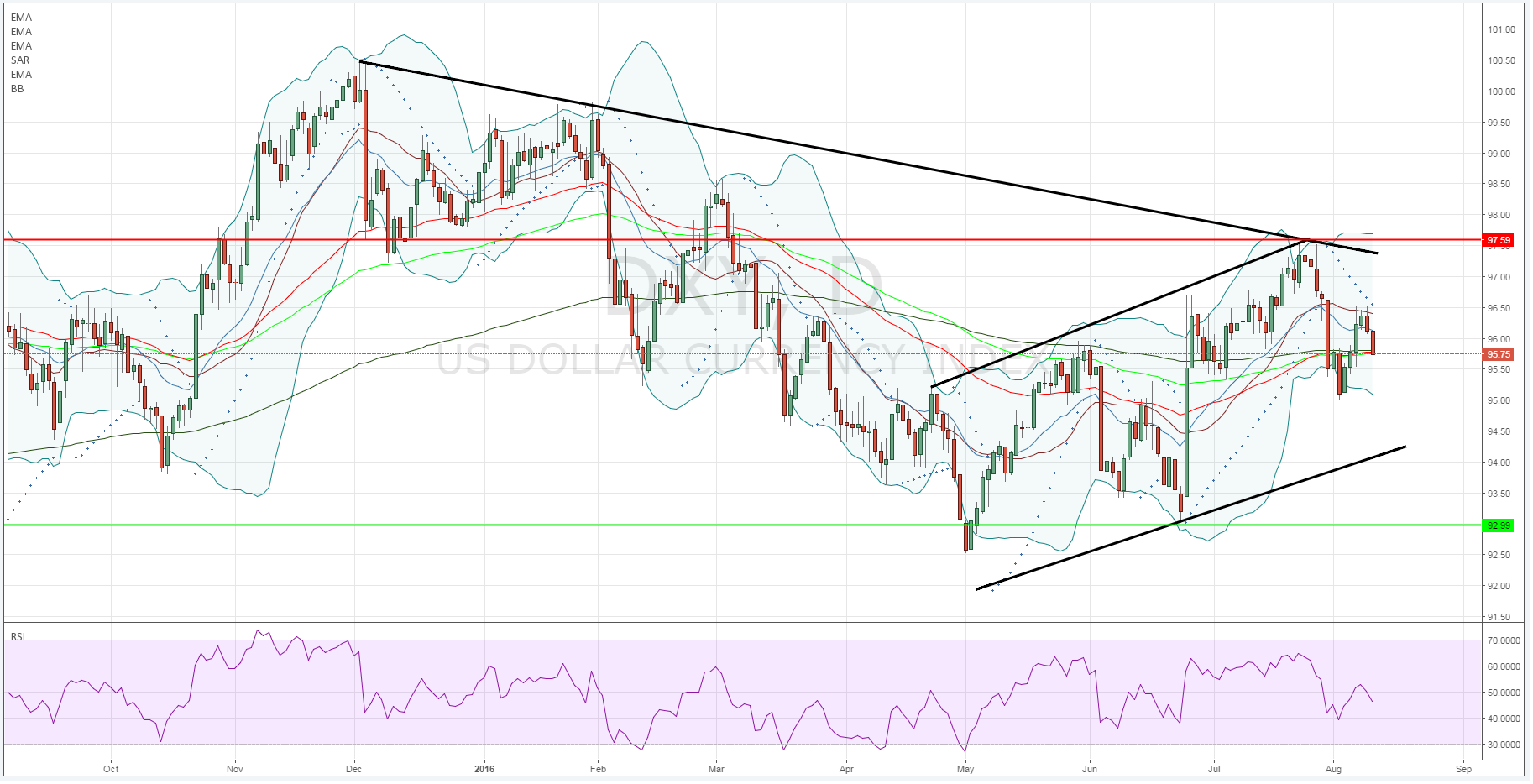Click the RSI 30.0000 scale value

[1504, 745]
